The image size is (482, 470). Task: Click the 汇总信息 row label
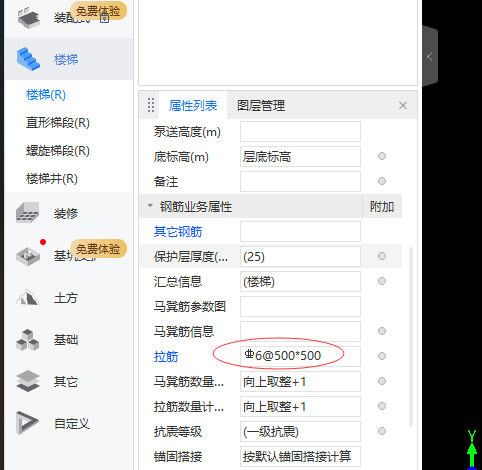pos(178,282)
